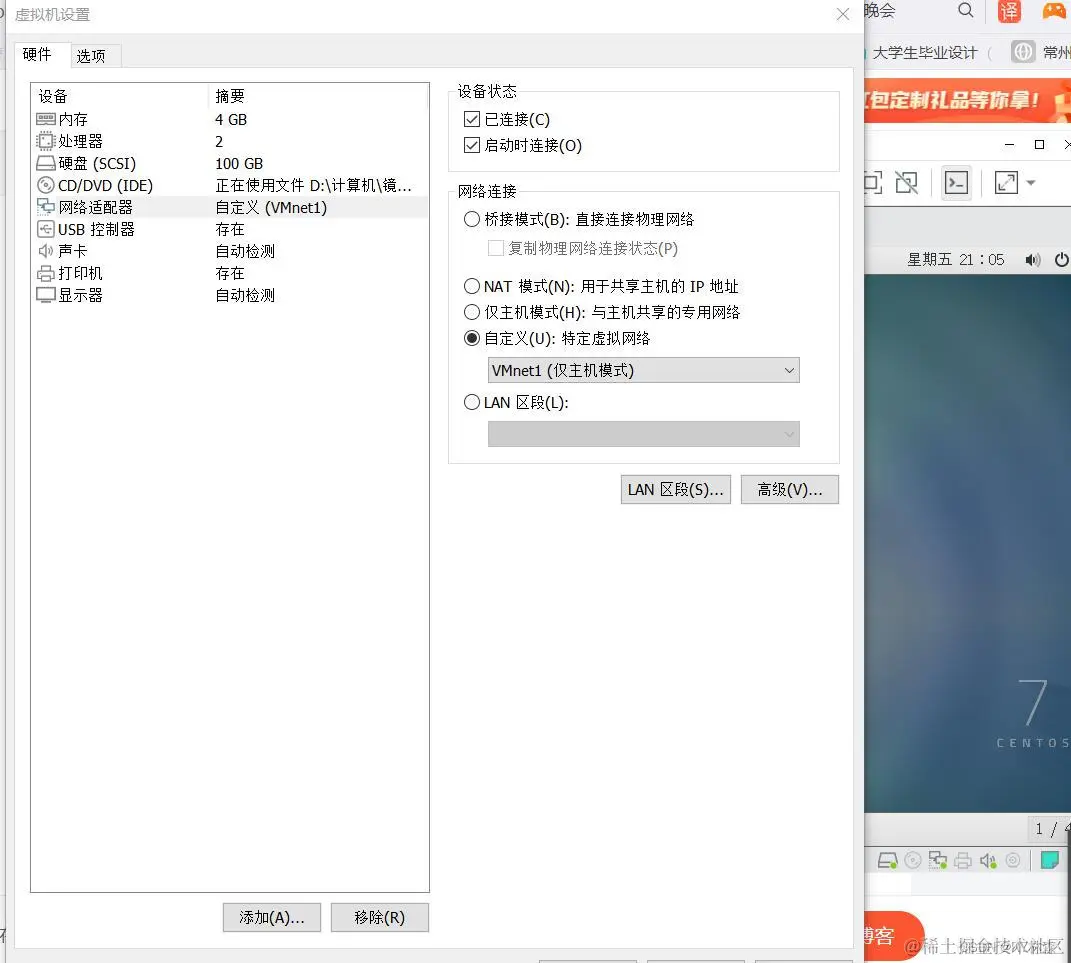Click the red 译 translate icon in browser
This screenshot has height=963, width=1071.
tap(1009, 11)
